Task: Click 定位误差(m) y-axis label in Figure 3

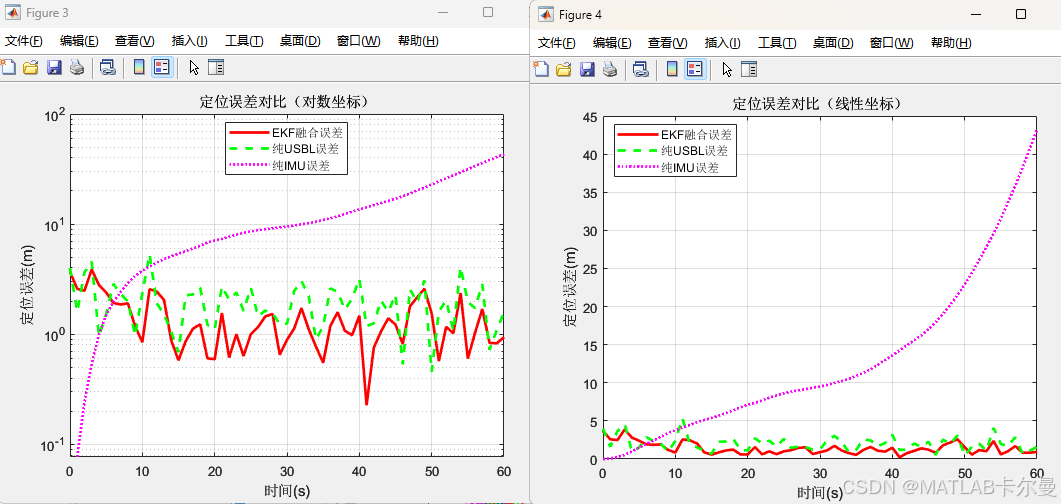Action: click(x=28, y=285)
